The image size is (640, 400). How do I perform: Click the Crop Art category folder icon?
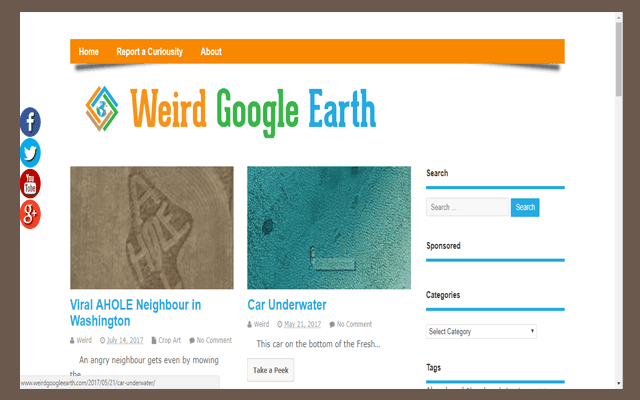pyautogui.click(x=155, y=340)
